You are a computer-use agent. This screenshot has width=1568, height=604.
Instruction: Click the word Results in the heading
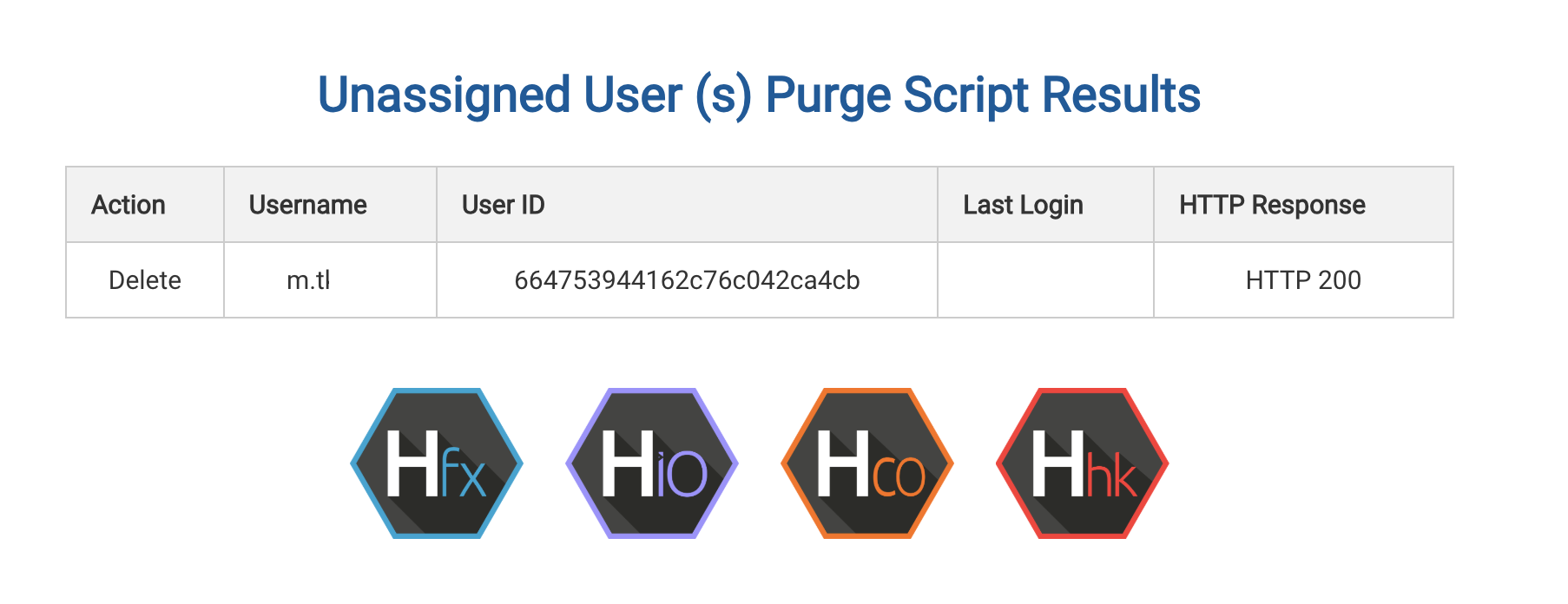click(x=1121, y=95)
